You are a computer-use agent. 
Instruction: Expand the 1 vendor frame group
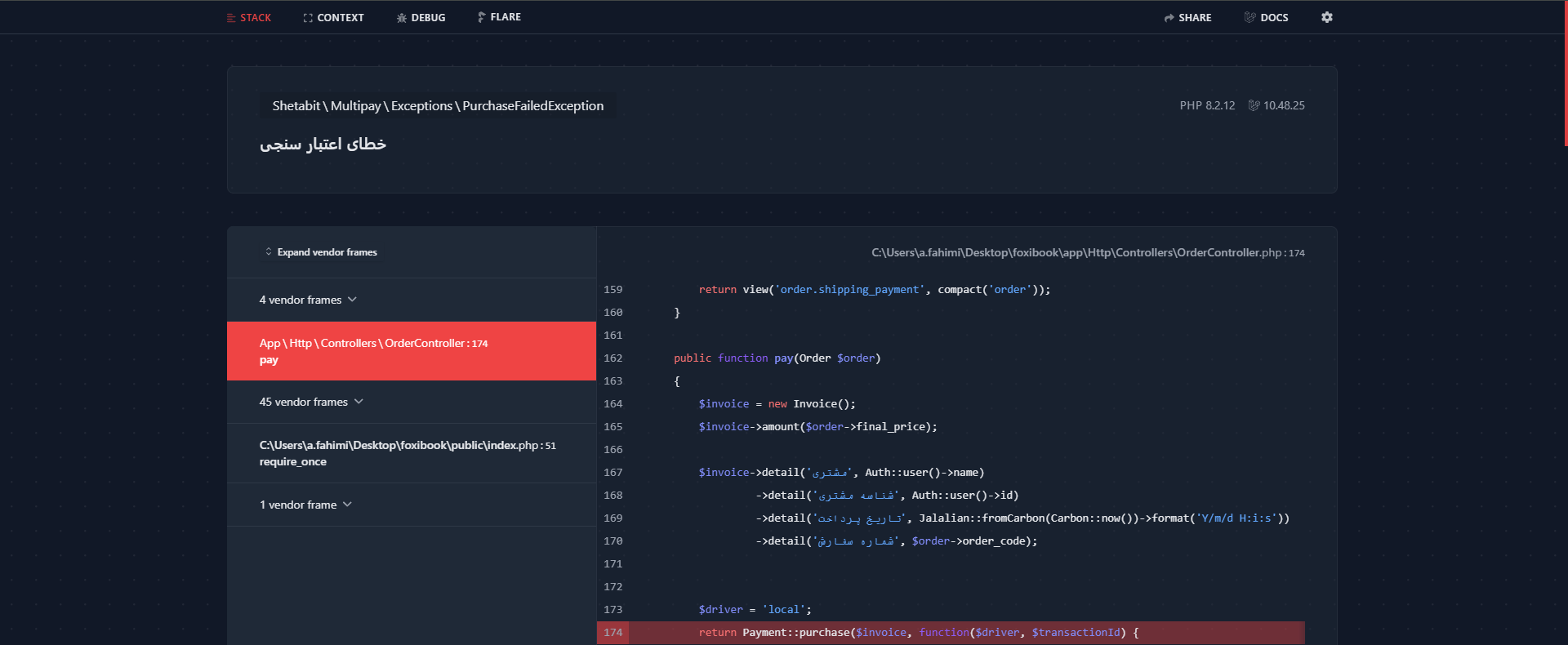coord(305,505)
